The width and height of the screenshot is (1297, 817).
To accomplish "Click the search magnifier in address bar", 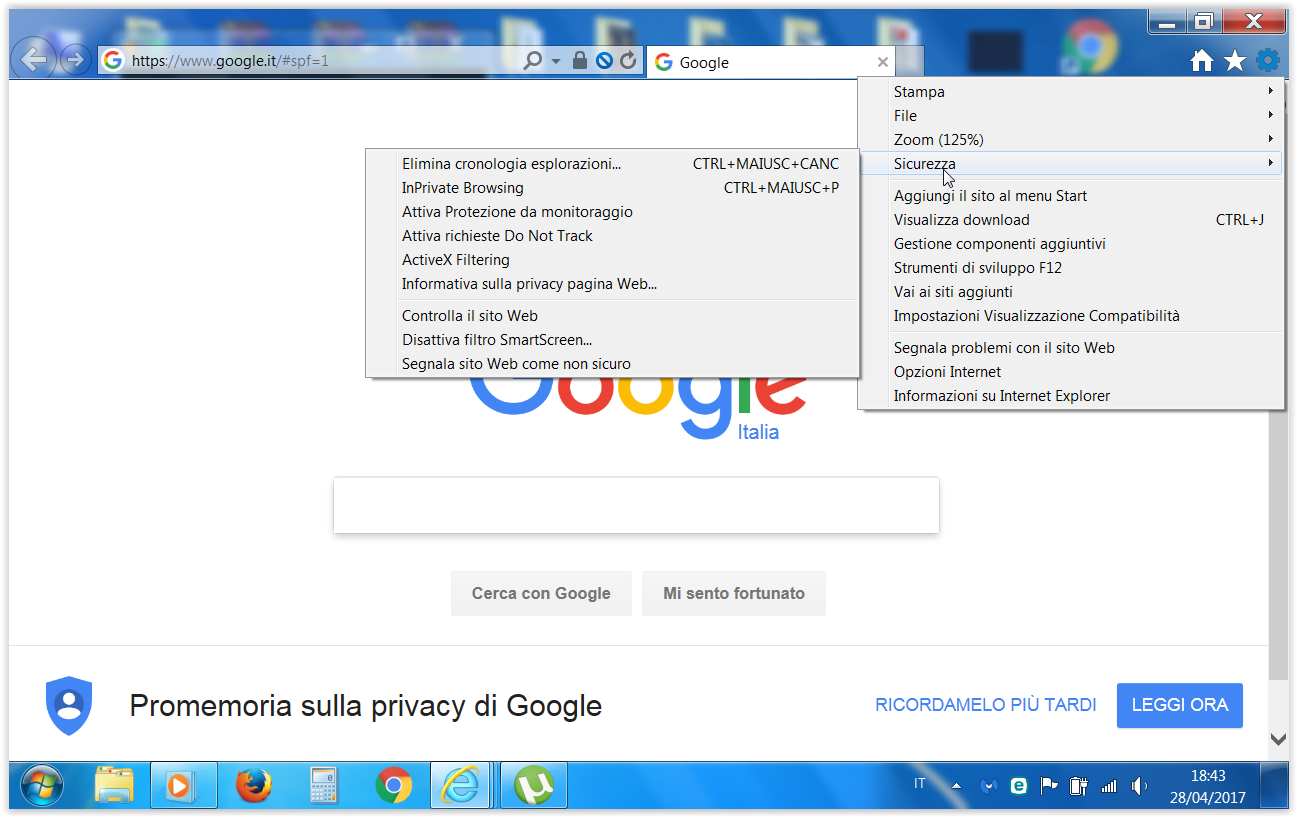I will pos(534,61).
